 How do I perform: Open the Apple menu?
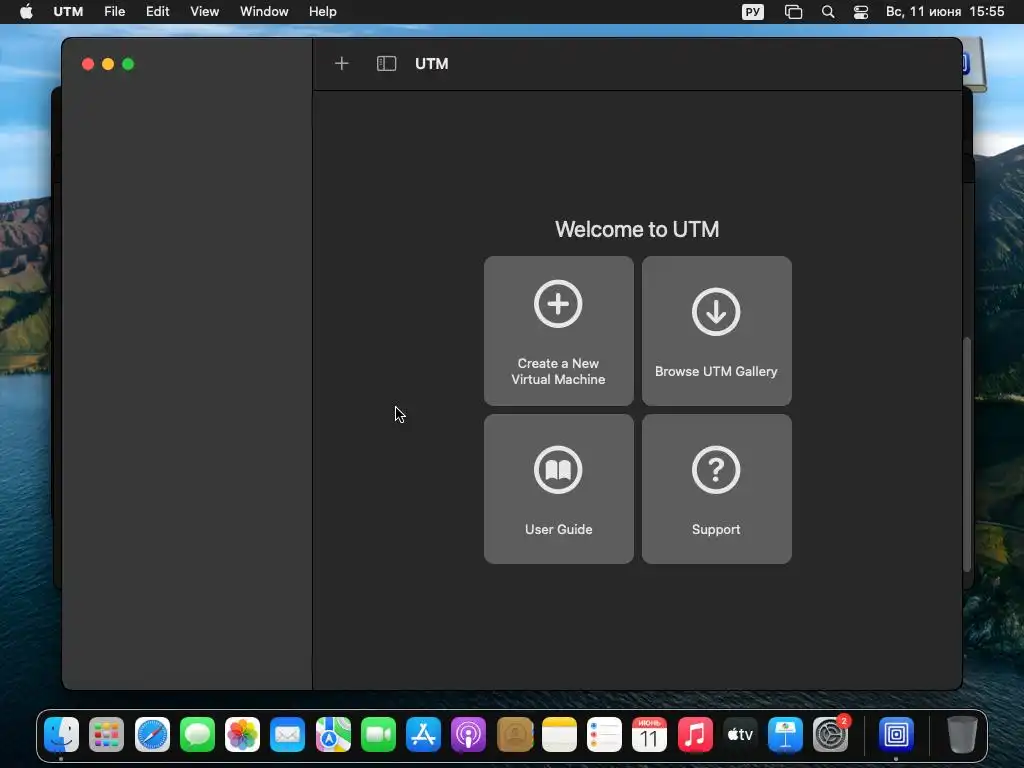26,12
